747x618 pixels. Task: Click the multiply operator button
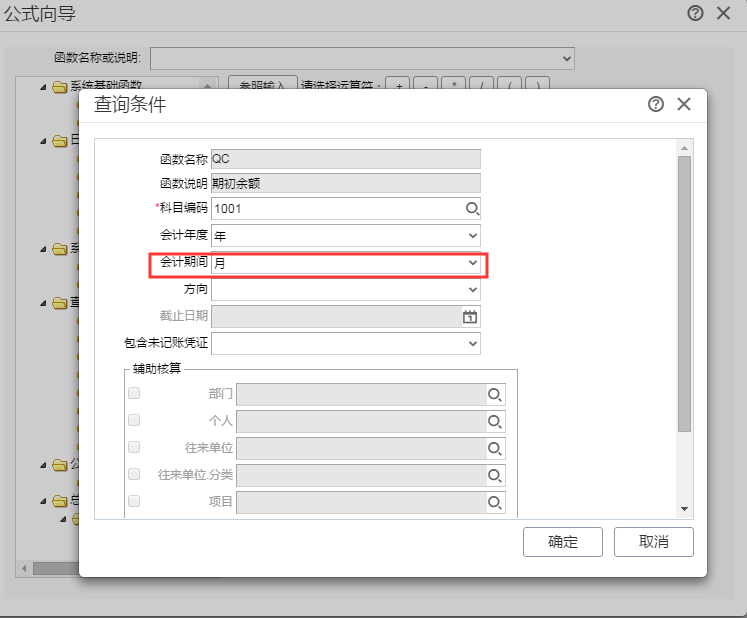[x=454, y=84]
